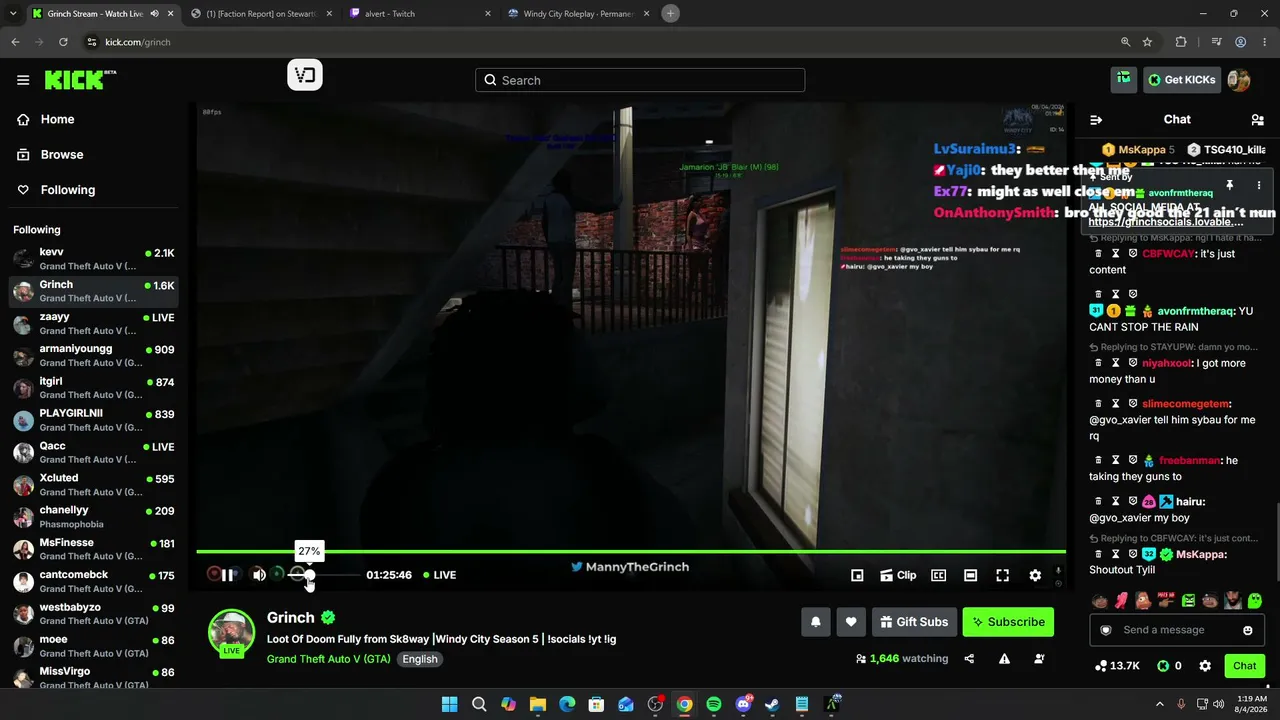Ban slimecomegetem using the shield icon
Screen dimensions: 1280x720
tap(1133, 404)
